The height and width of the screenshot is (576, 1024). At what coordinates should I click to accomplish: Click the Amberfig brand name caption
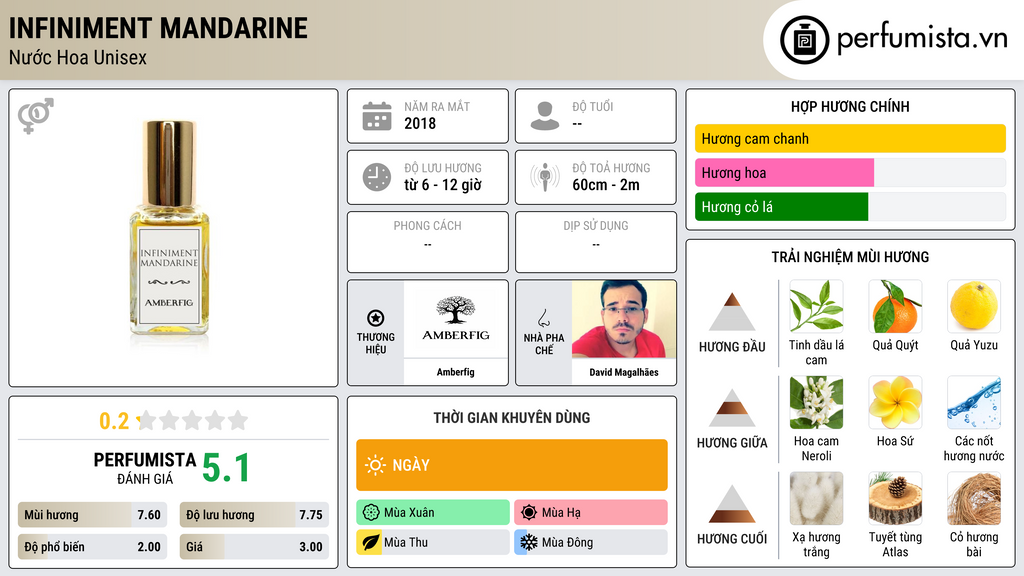456,372
